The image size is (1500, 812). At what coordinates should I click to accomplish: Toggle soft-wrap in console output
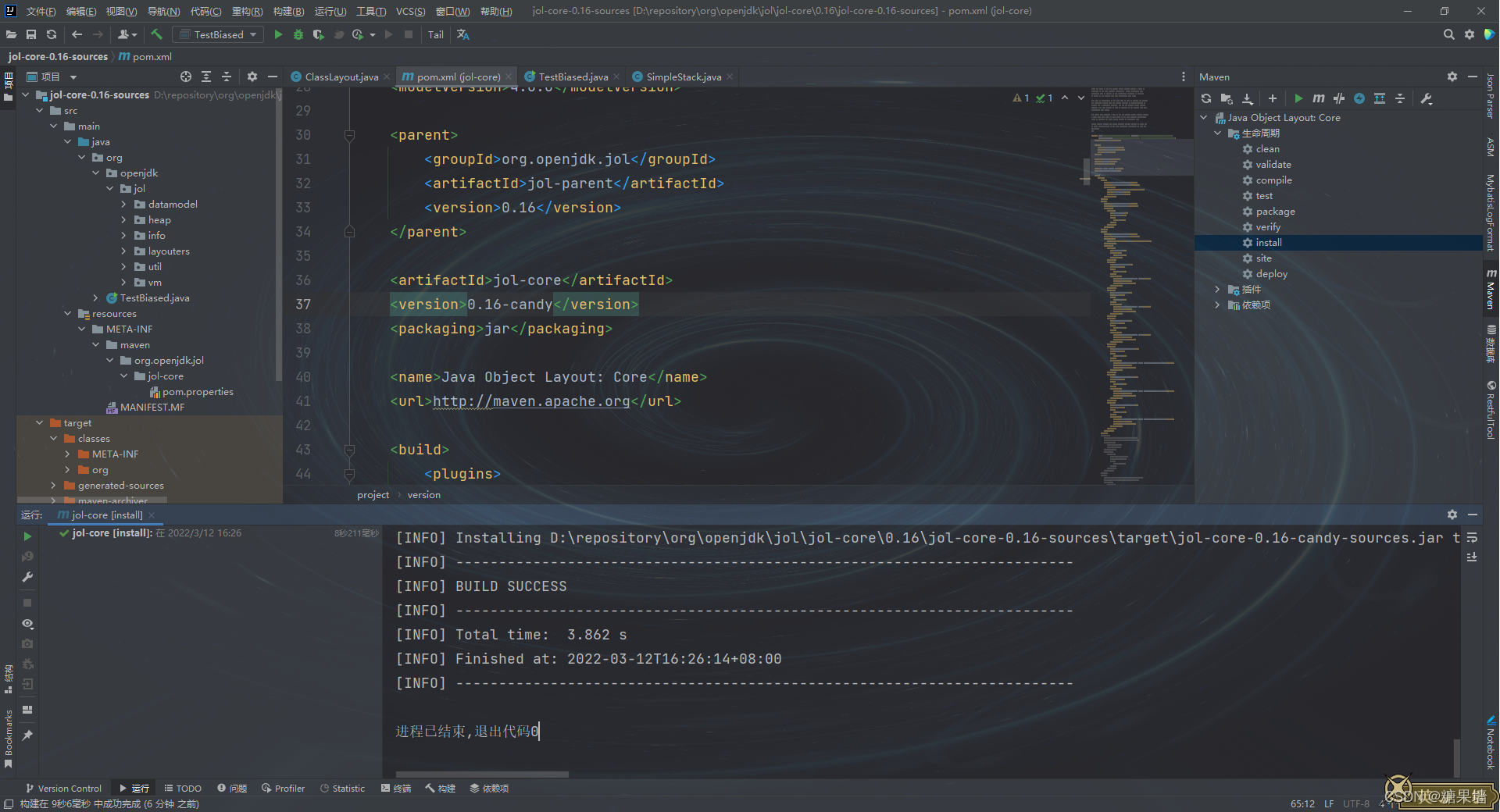click(x=1472, y=538)
